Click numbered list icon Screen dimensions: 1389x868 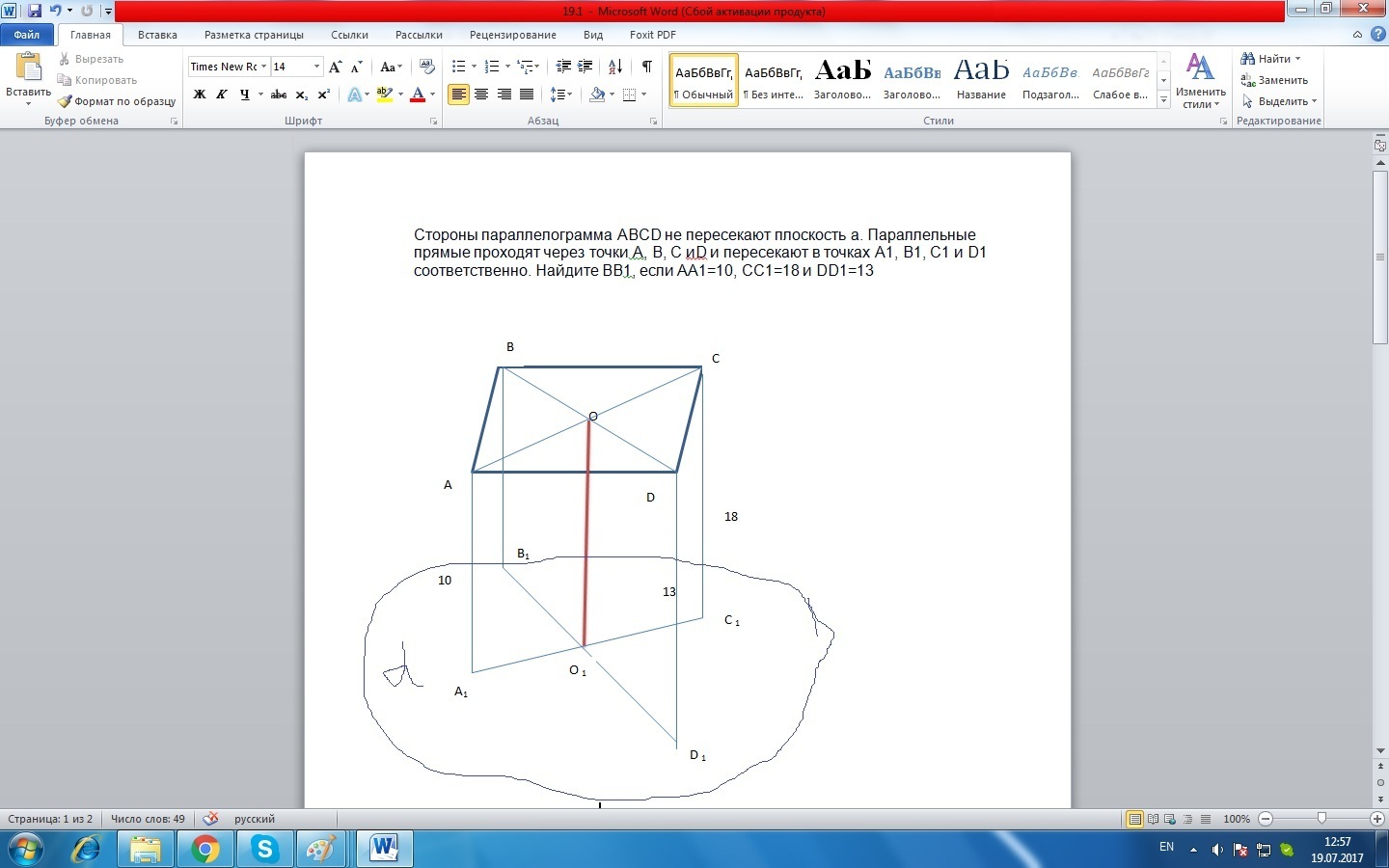(492, 67)
